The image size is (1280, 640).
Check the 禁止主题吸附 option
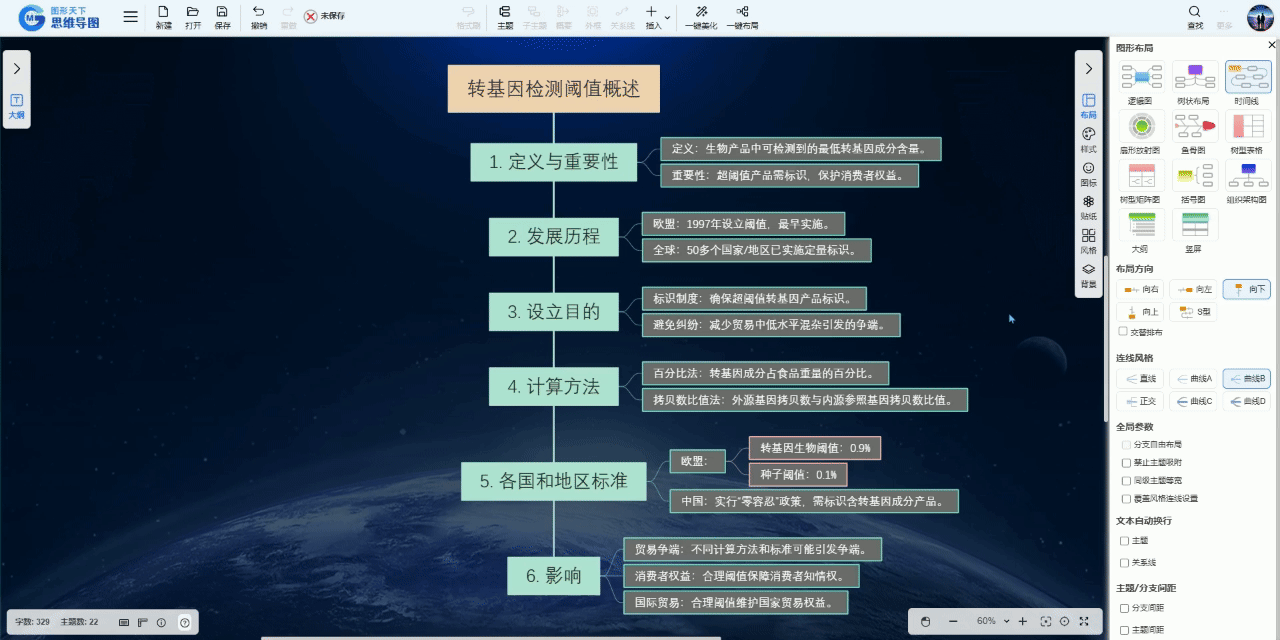pos(1124,462)
